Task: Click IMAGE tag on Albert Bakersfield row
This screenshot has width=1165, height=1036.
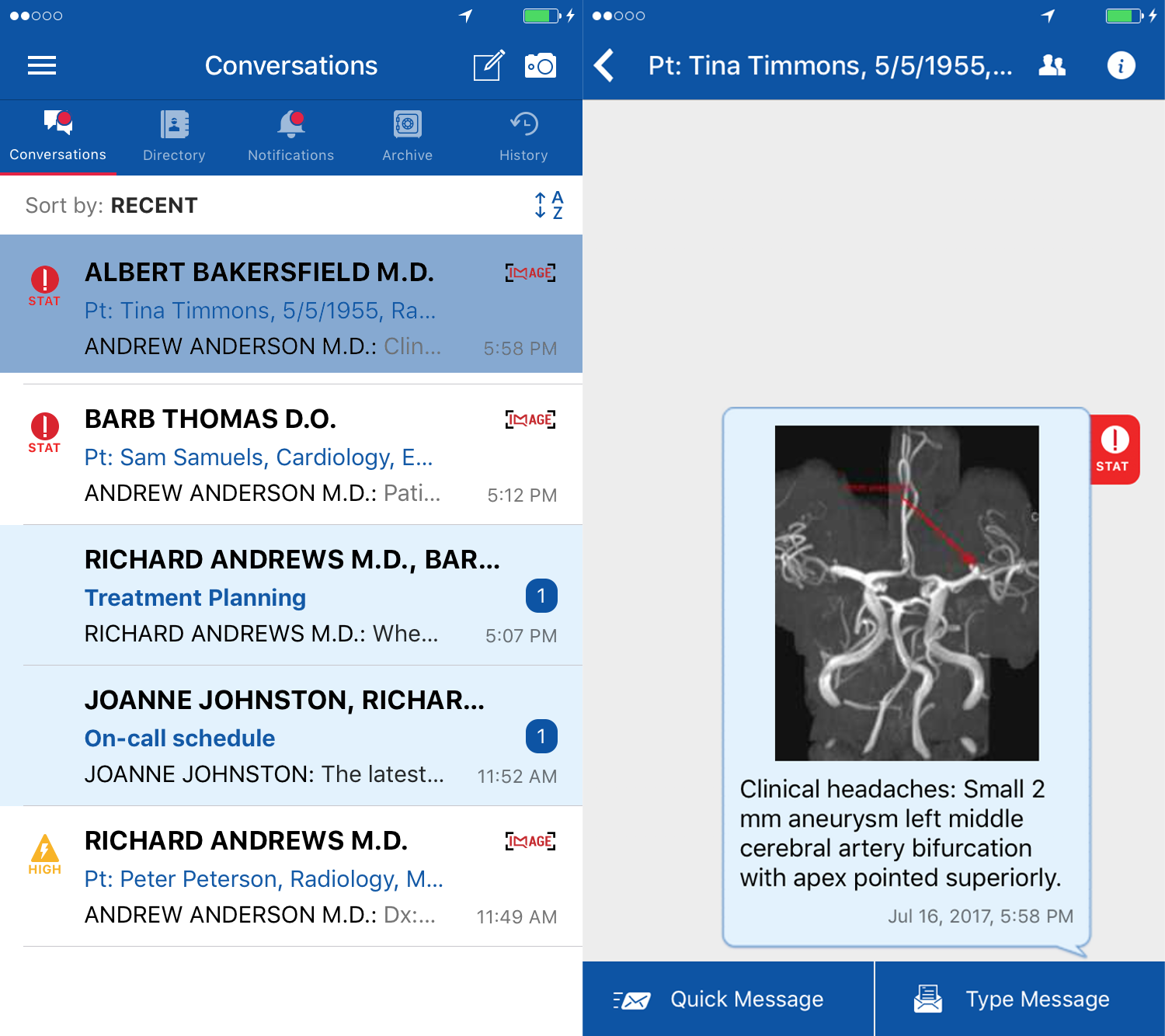Action: (530, 273)
